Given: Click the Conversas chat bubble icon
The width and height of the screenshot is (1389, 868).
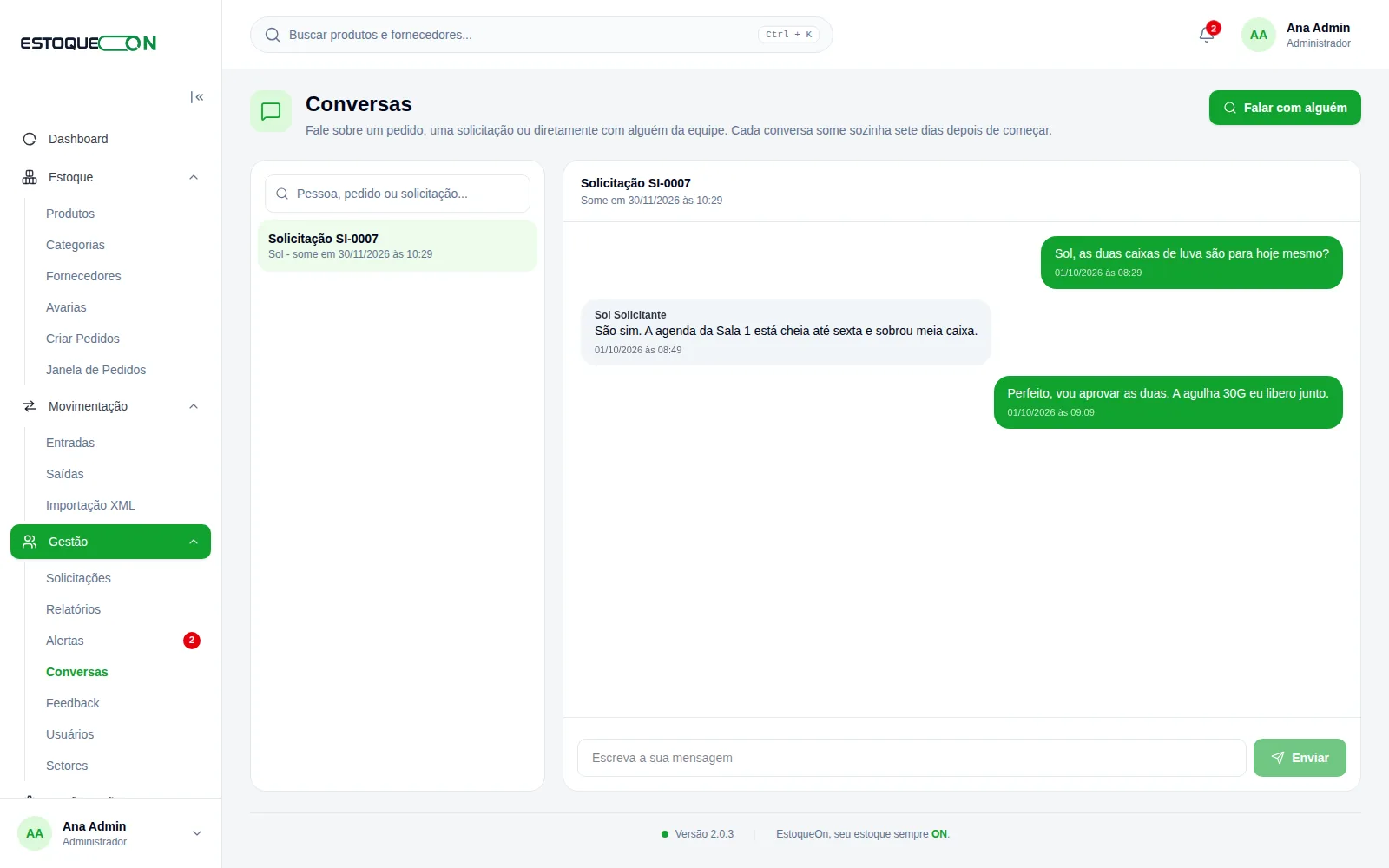Looking at the screenshot, I should [271, 111].
